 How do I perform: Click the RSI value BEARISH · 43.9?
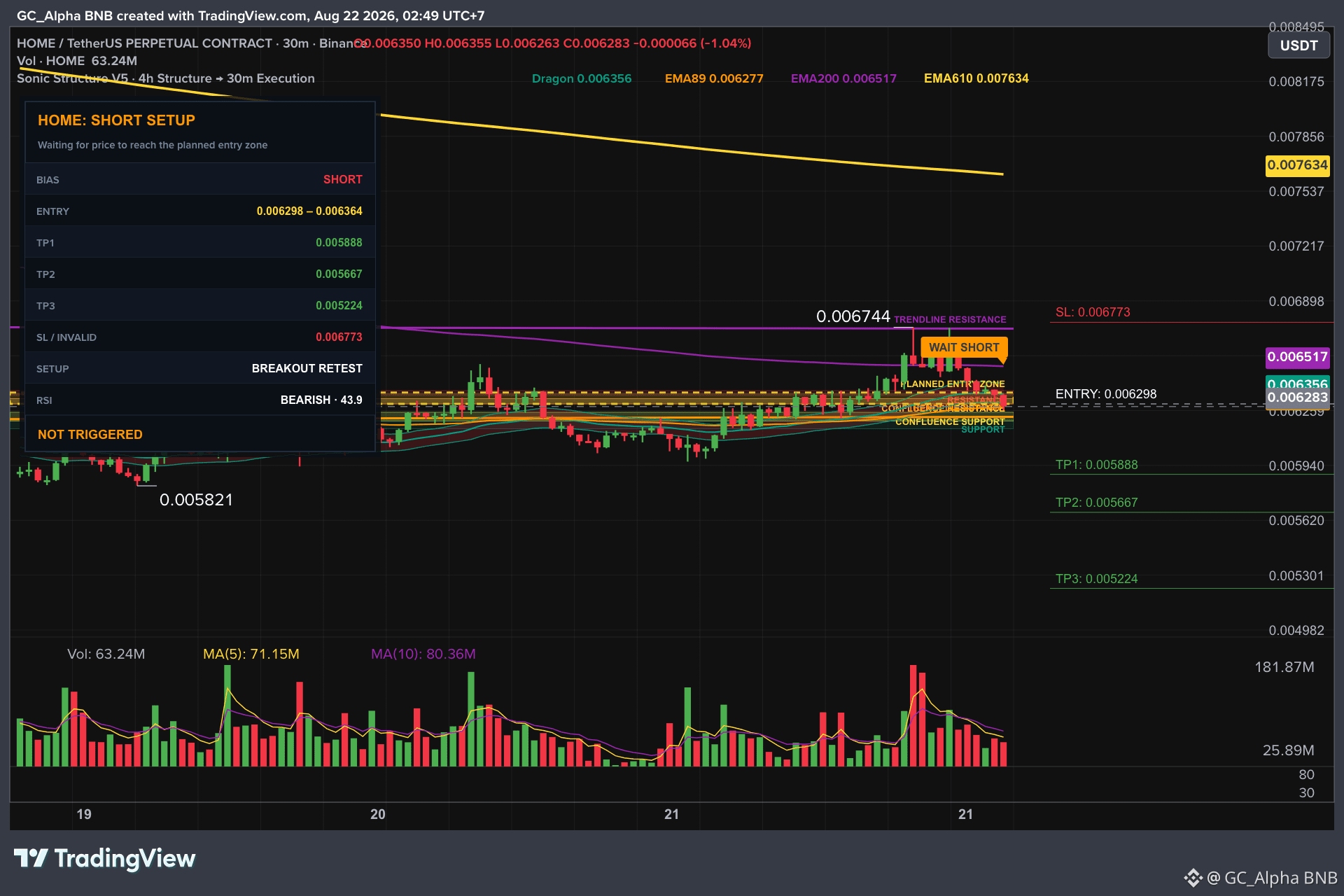pyautogui.click(x=321, y=400)
